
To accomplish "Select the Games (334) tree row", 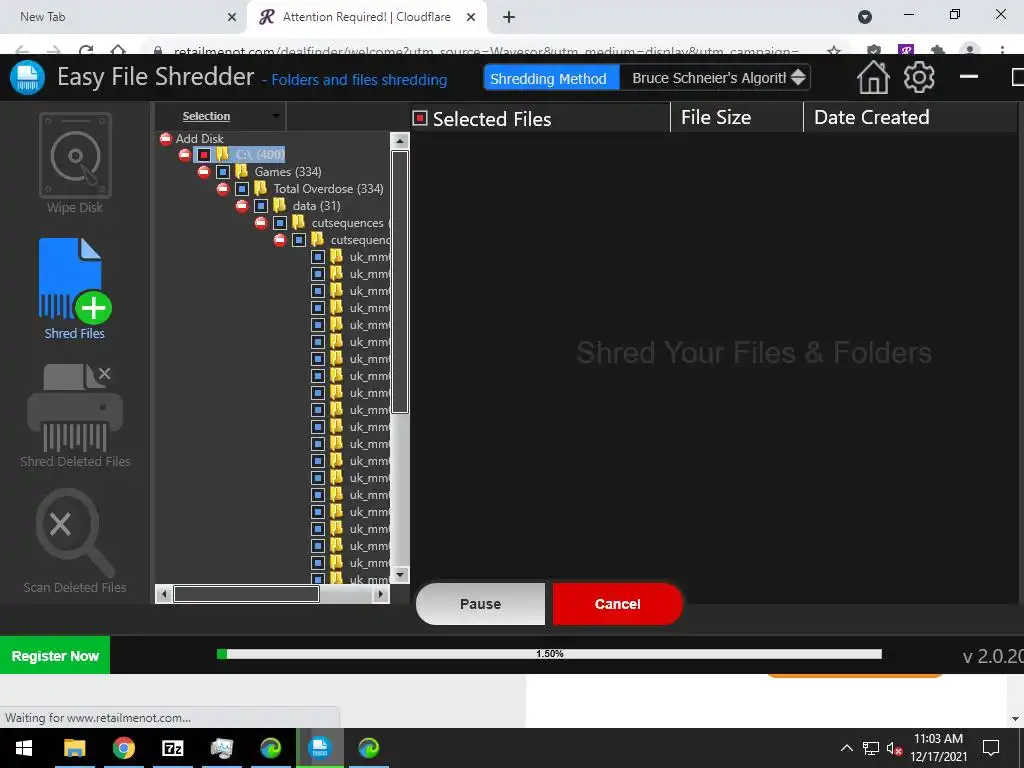I will coord(288,172).
